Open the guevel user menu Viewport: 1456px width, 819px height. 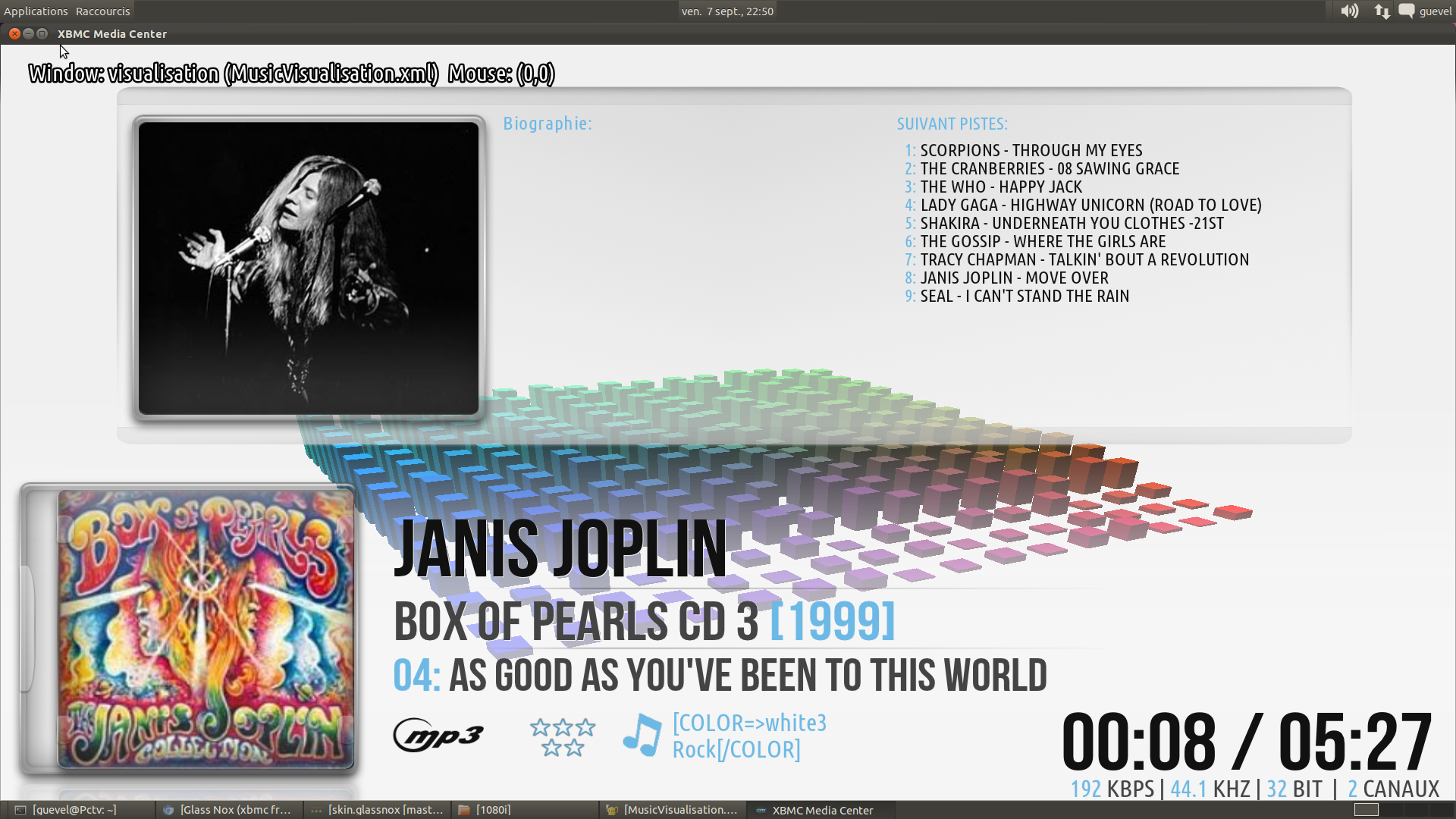click(1436, 11)
